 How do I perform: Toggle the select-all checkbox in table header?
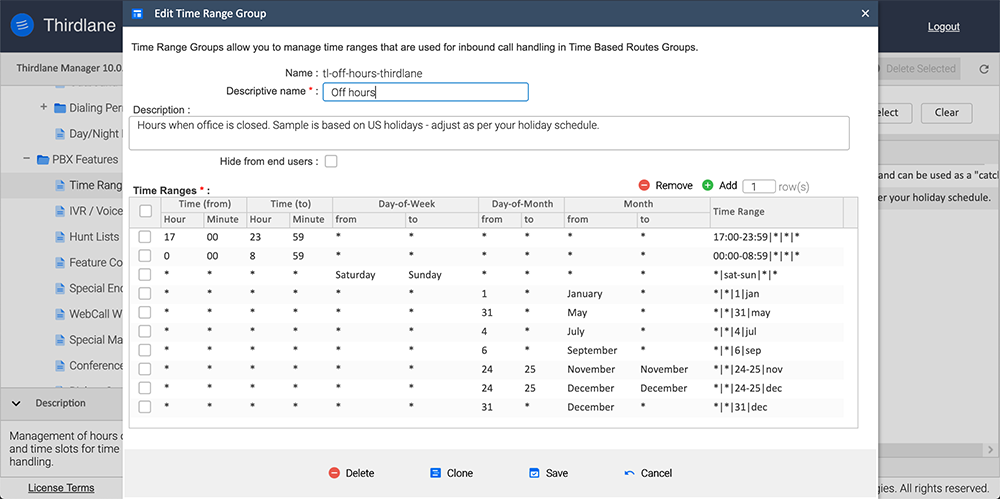point(145,211)
